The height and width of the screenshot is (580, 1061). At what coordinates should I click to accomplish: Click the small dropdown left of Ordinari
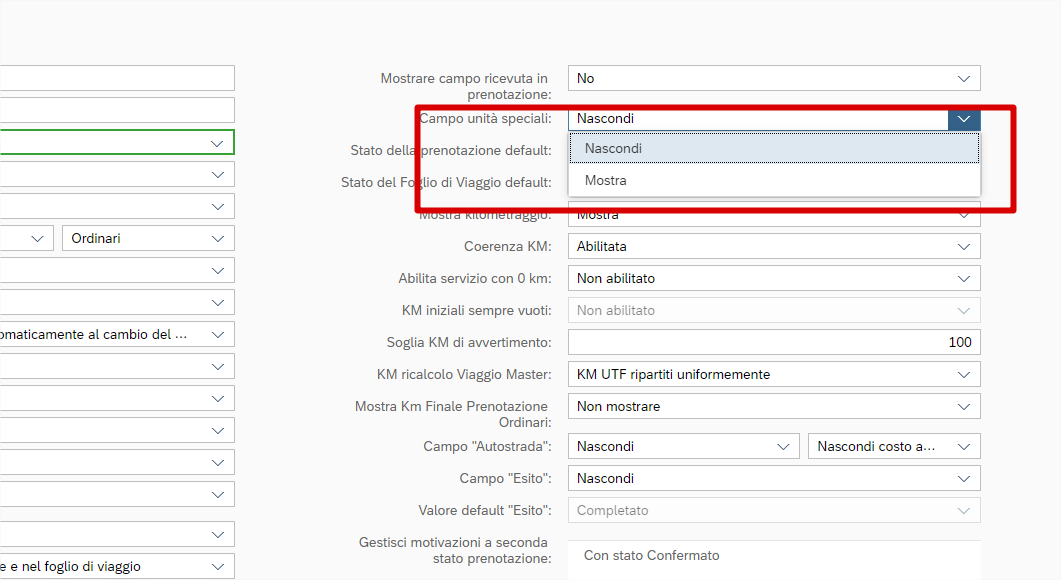(38, 239)
